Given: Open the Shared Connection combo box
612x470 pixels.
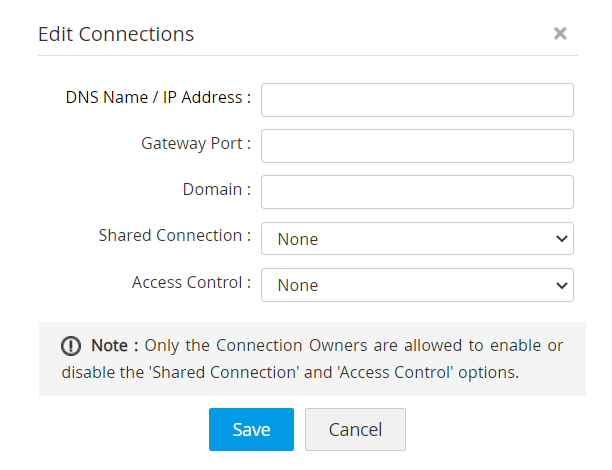Looking at the screenshot, I should coord(417,239).
